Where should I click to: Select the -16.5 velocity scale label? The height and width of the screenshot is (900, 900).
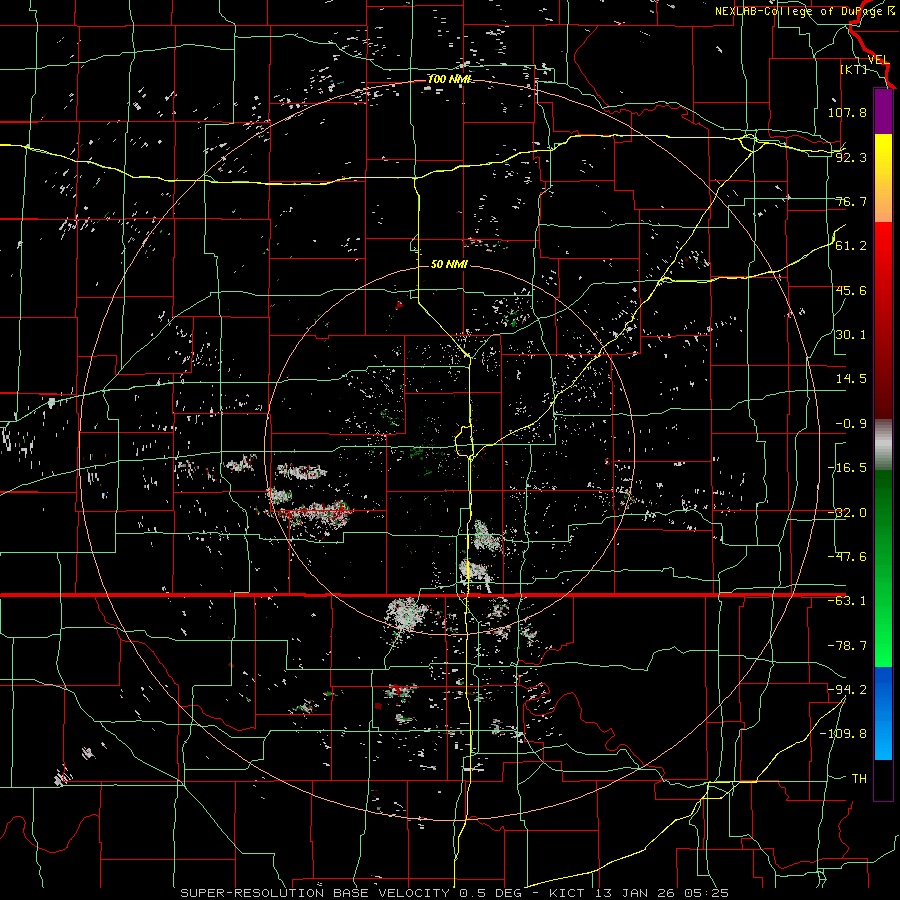coord(847,468)
